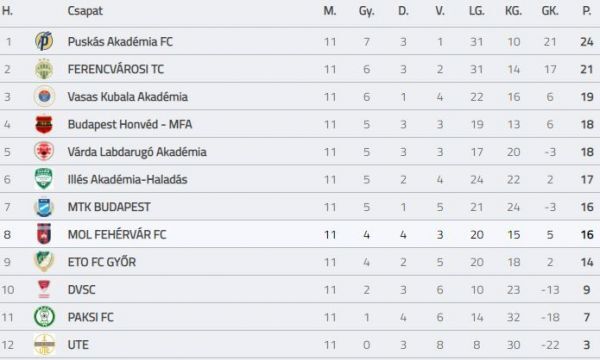Sort by the Csapat column header

click(85, 11)
